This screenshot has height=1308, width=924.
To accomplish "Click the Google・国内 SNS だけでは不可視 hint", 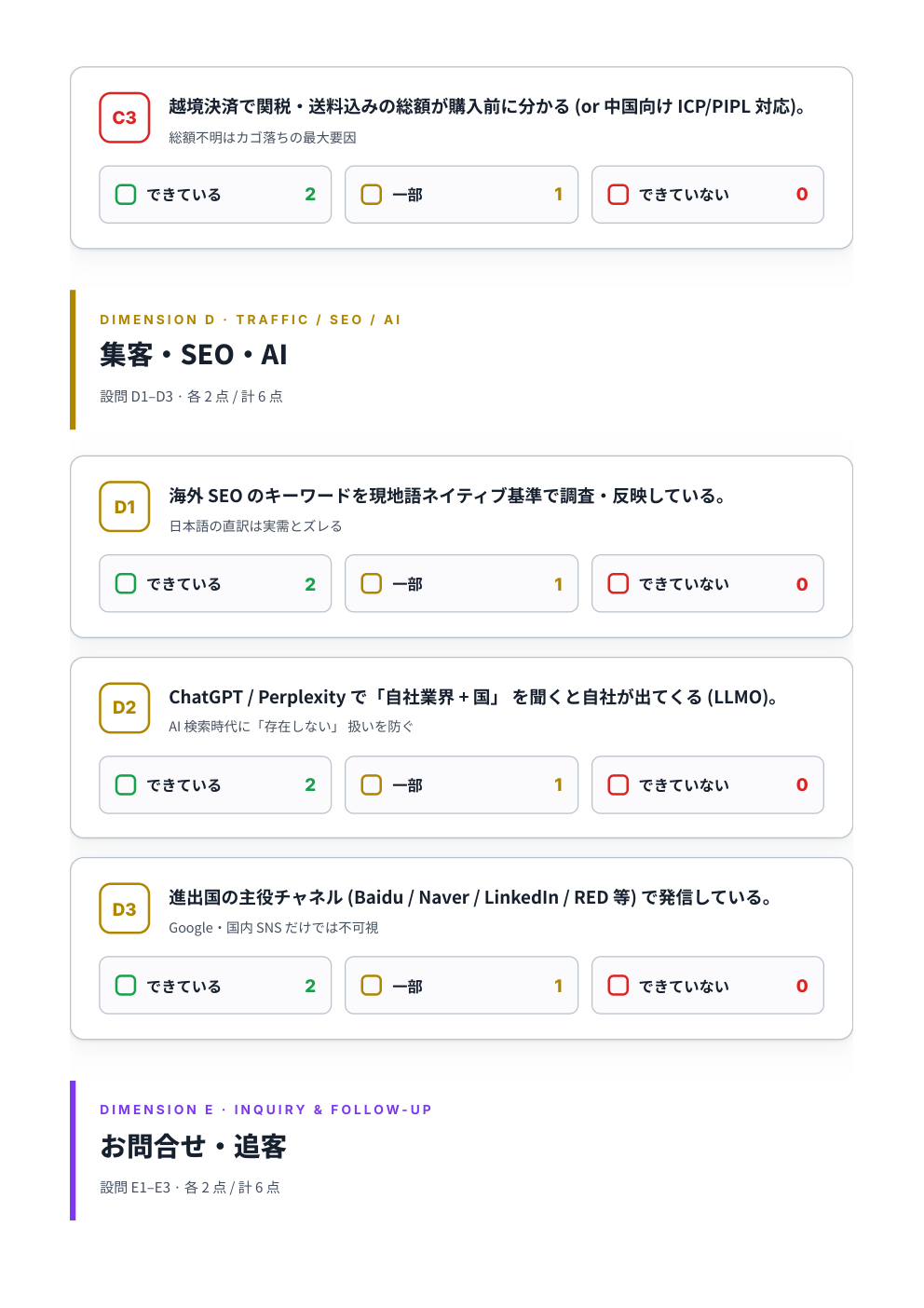I will point(274,928).
